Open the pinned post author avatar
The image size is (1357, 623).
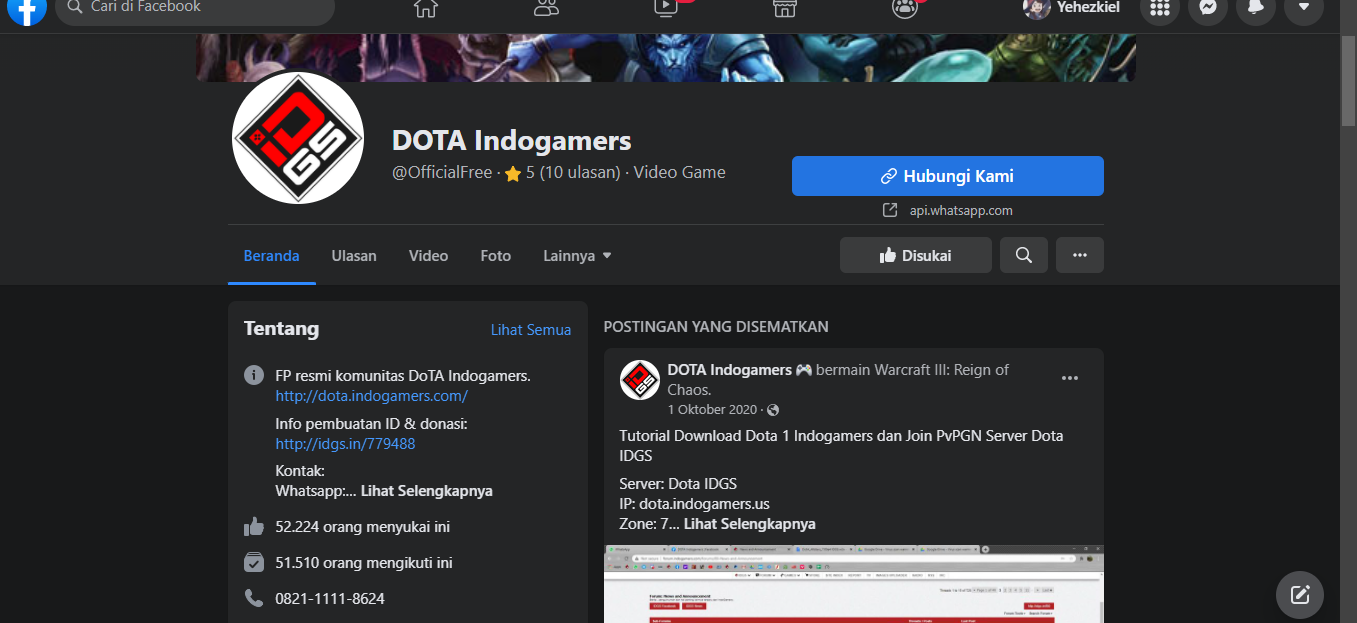pyautogui.click(x=640, y=380)
